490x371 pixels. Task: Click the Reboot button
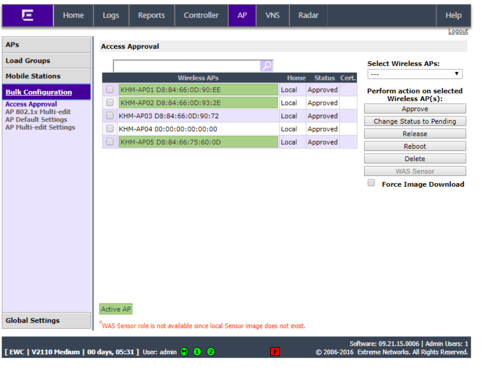[x=415, y=146]
